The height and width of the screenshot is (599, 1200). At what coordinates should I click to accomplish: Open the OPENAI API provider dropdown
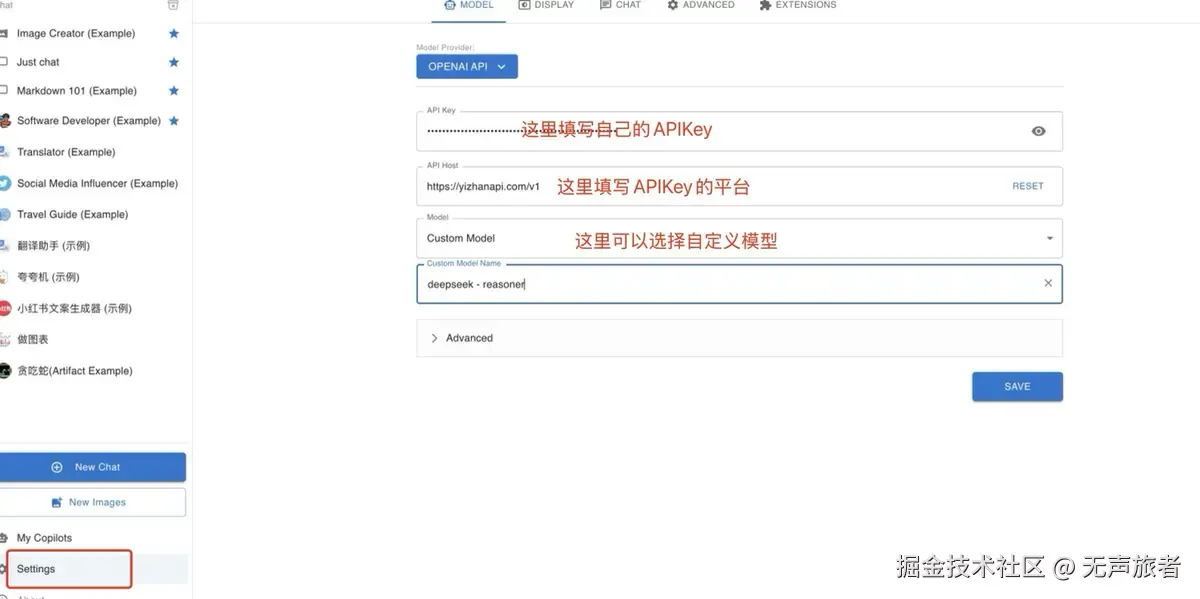(467, 67)
